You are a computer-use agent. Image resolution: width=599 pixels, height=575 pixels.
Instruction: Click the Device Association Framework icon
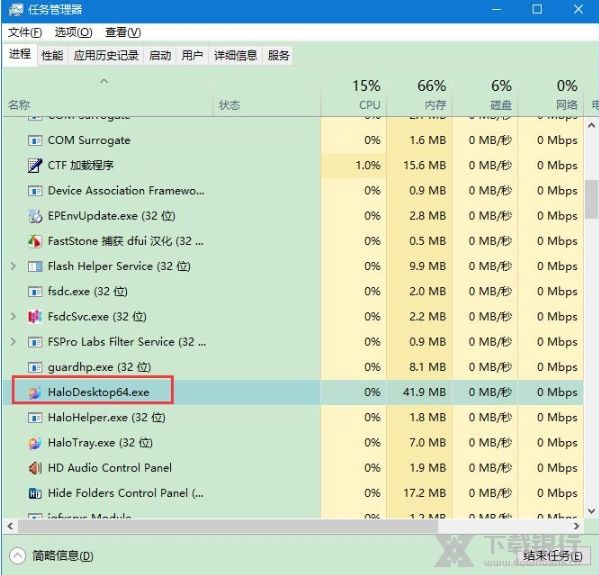(35, 191)
